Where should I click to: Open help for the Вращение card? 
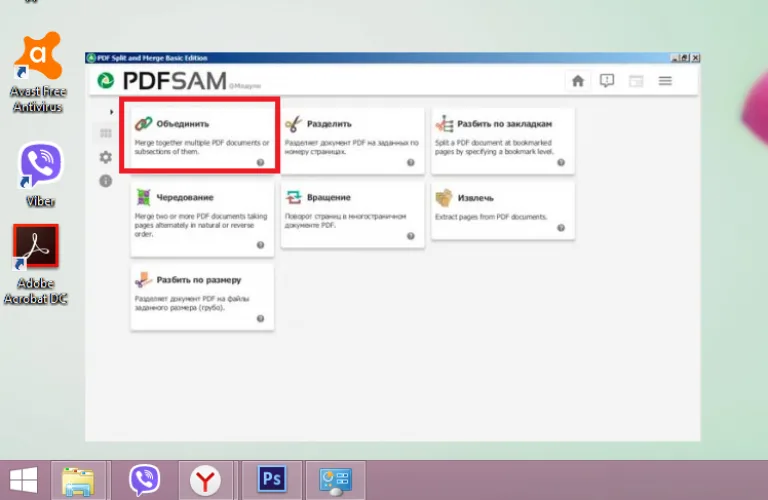(411, 236)
